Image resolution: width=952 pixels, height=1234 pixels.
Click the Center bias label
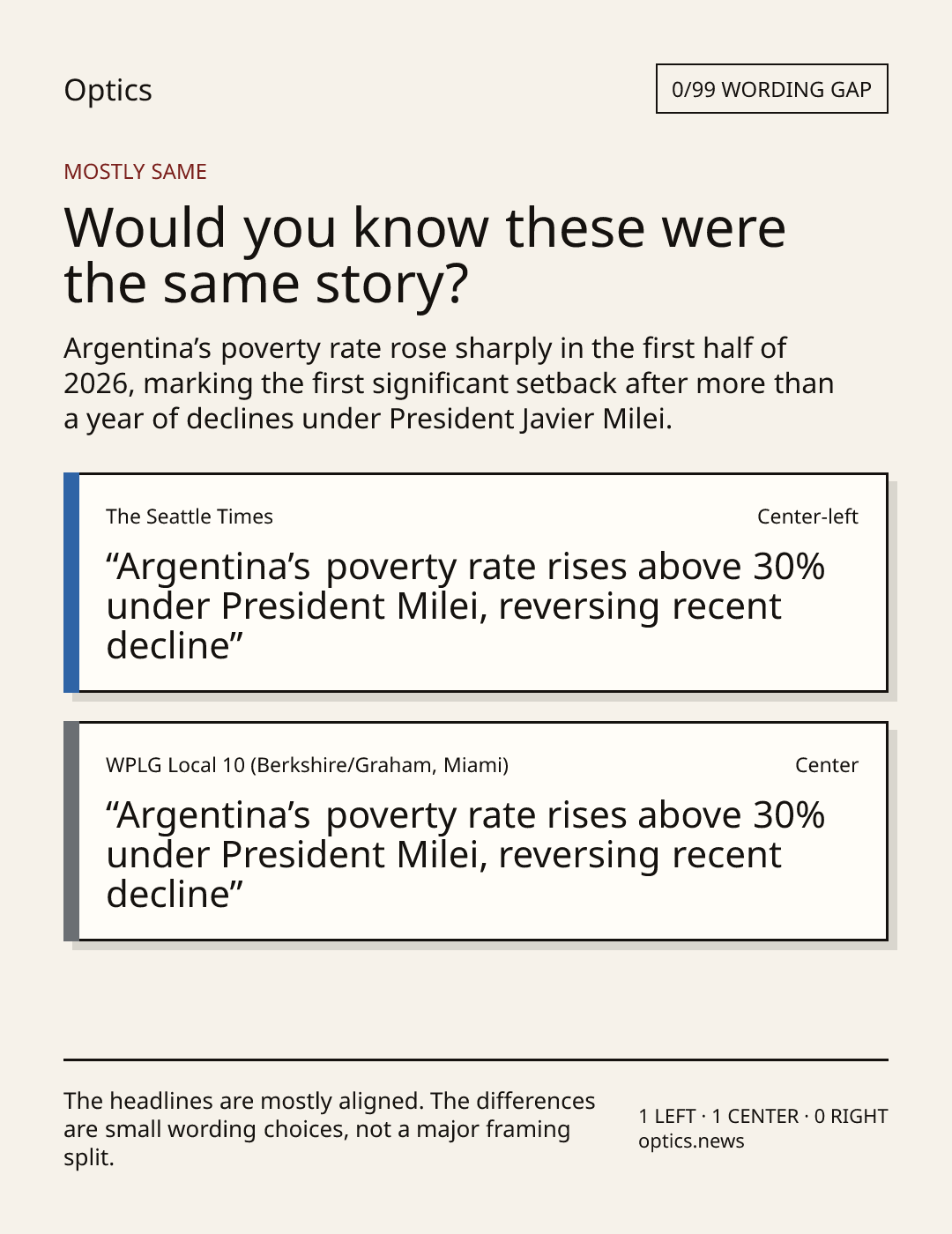[x=827, y=765]
